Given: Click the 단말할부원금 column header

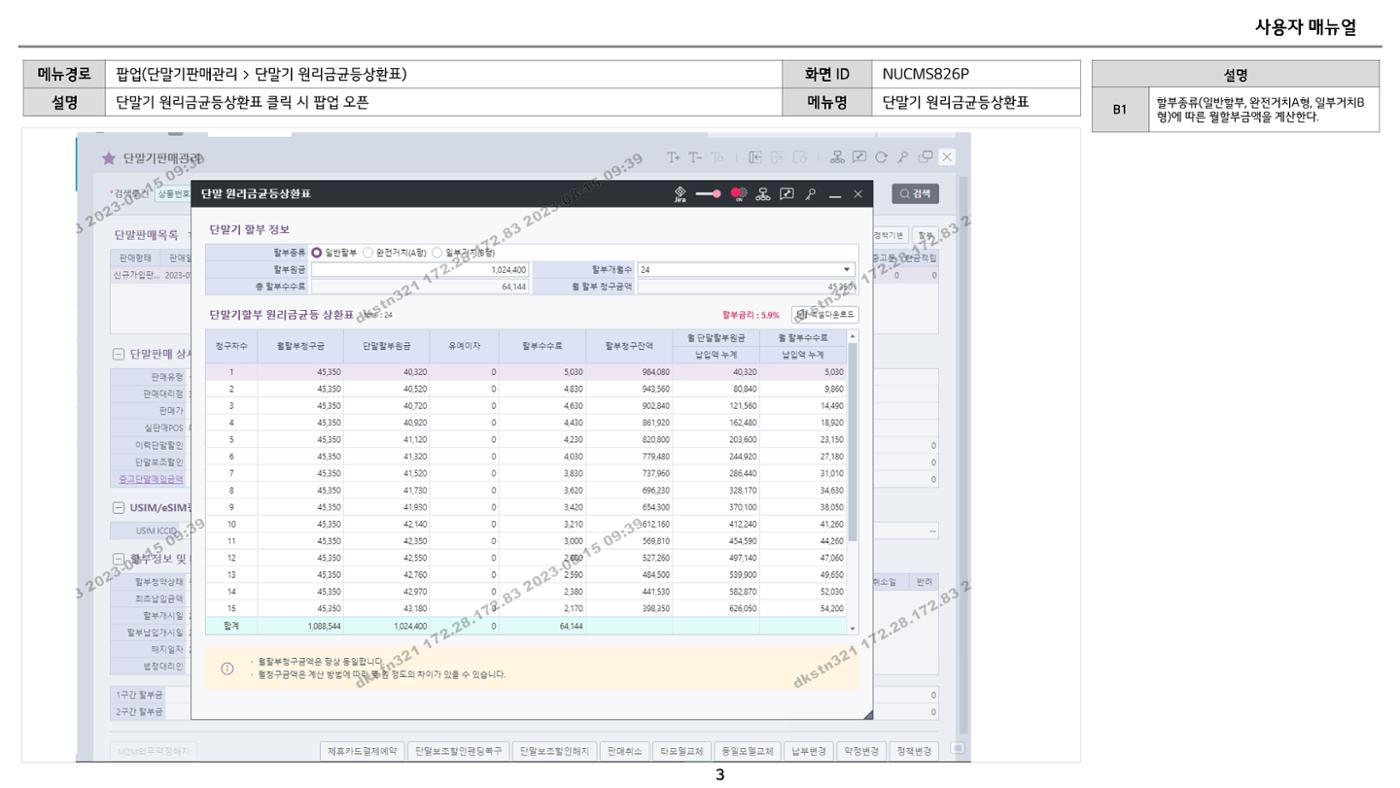Looking at the screenshot, I should click(385, 346).
